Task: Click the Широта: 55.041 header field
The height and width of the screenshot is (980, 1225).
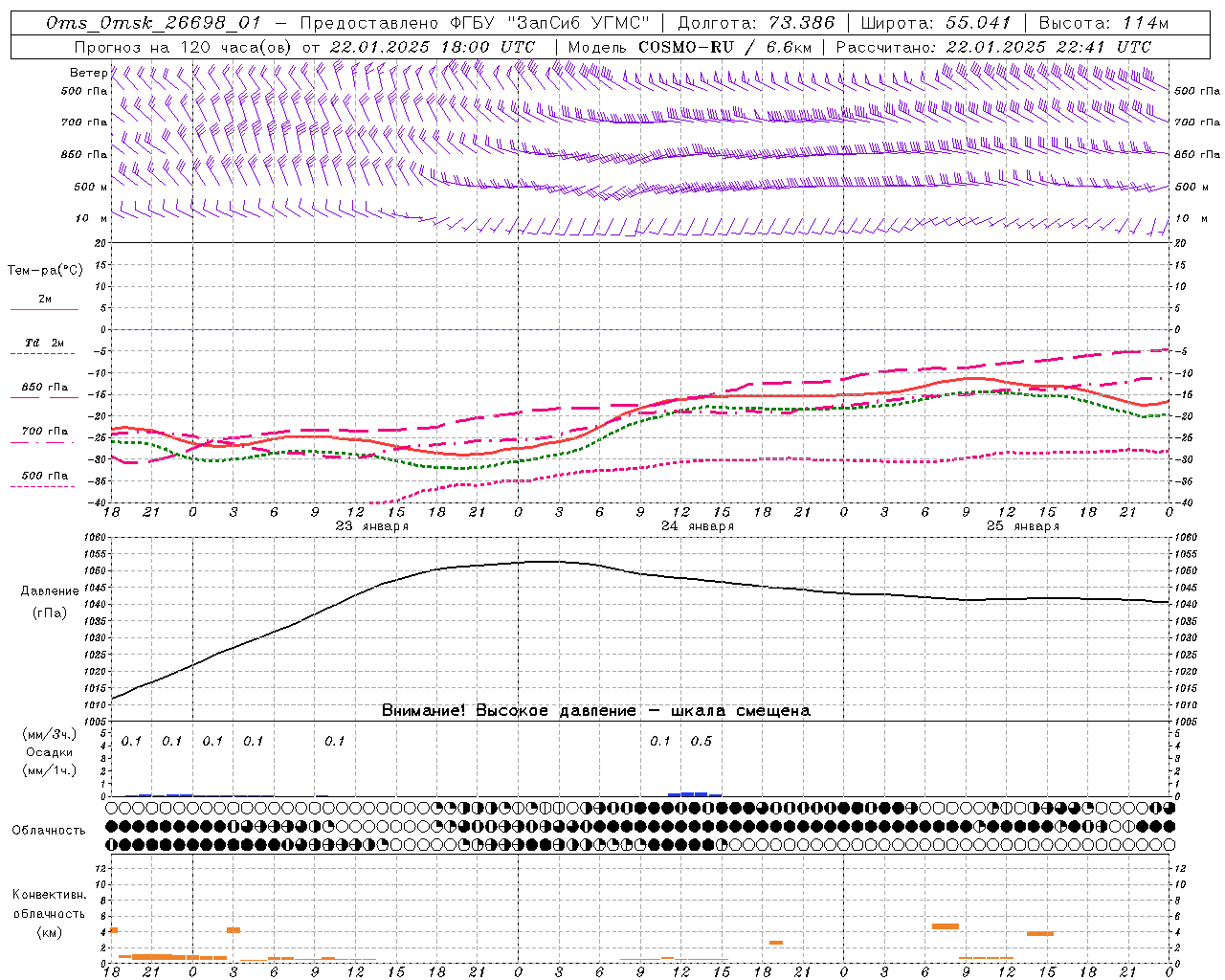Action: tap(936, 23)
